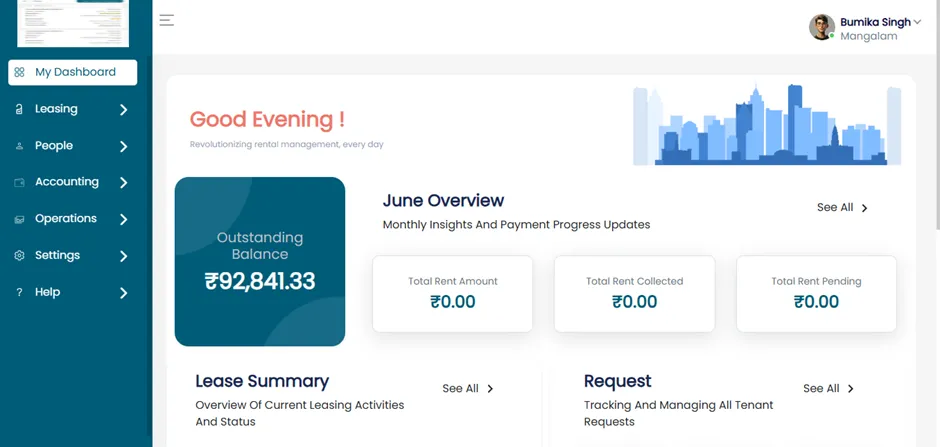Click the Request heading
940x447 pixels.
coord(617,381)
